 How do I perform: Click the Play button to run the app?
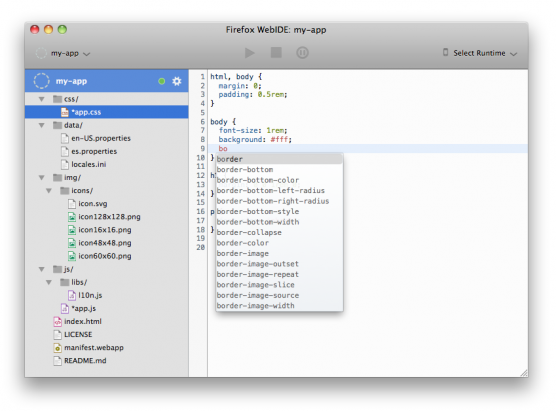[250, 53]
